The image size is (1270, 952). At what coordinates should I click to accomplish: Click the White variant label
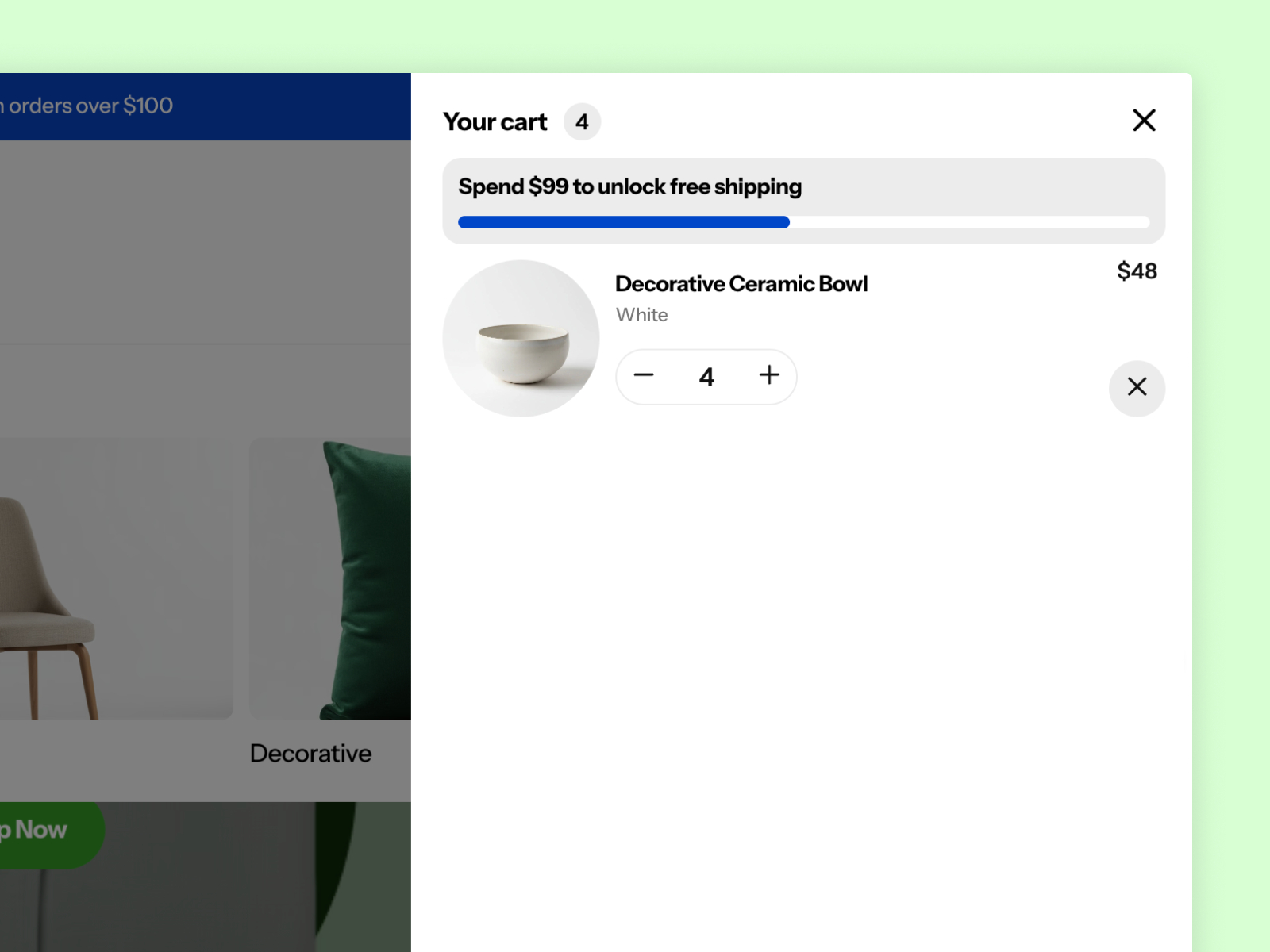coord(641,315)
